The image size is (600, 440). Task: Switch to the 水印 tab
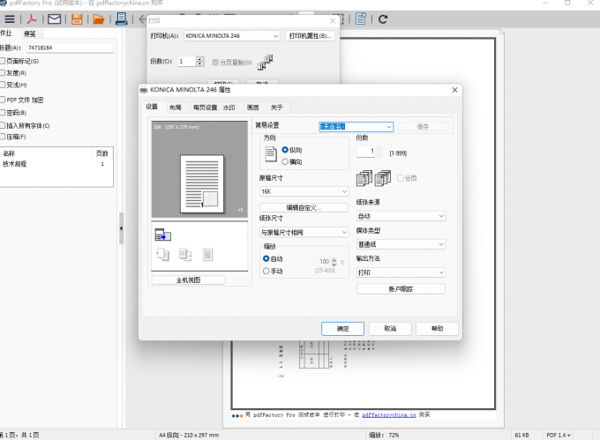(229, 107)
